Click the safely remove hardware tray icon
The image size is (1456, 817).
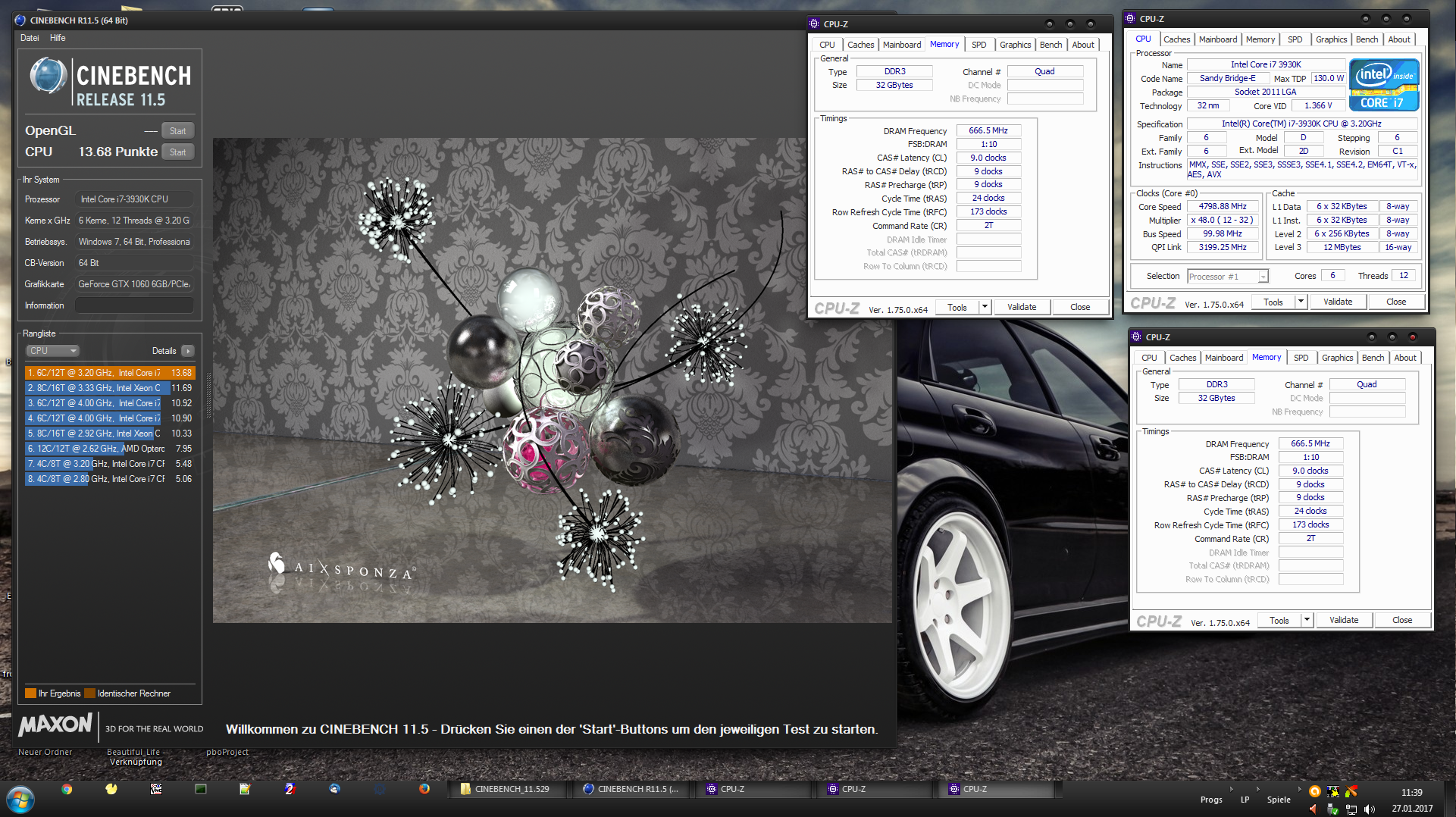coord(1332,809)
